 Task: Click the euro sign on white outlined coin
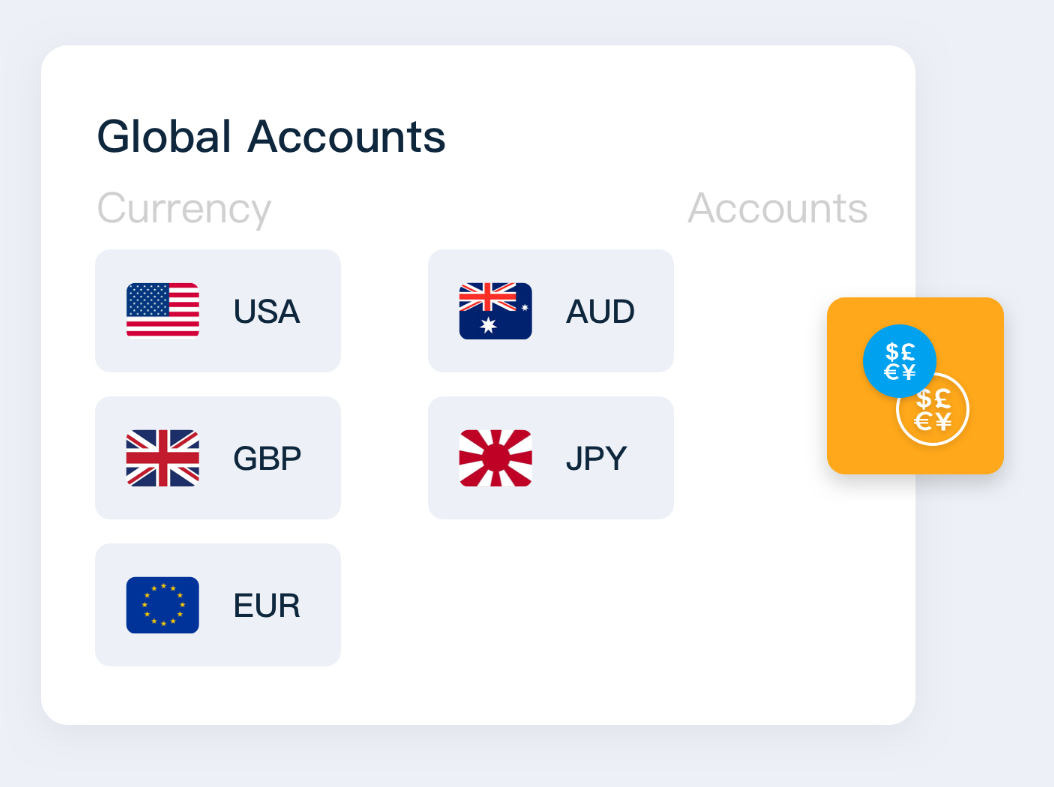click(924, 421)
